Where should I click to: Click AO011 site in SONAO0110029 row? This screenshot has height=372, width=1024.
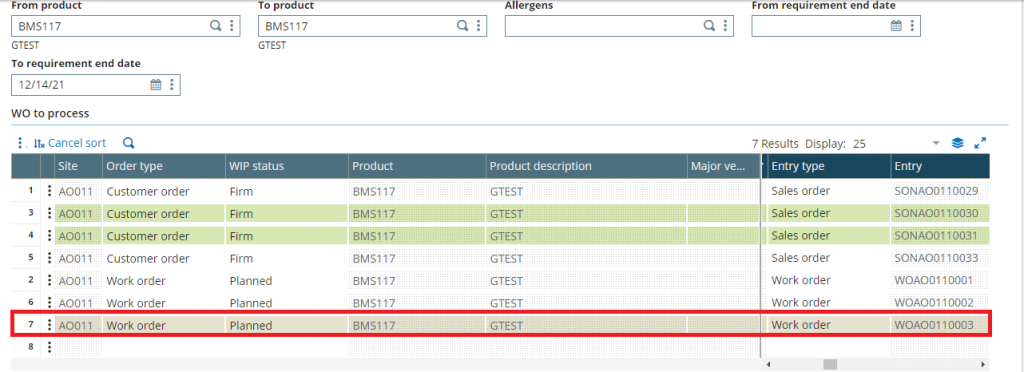[x=76, y=191]
